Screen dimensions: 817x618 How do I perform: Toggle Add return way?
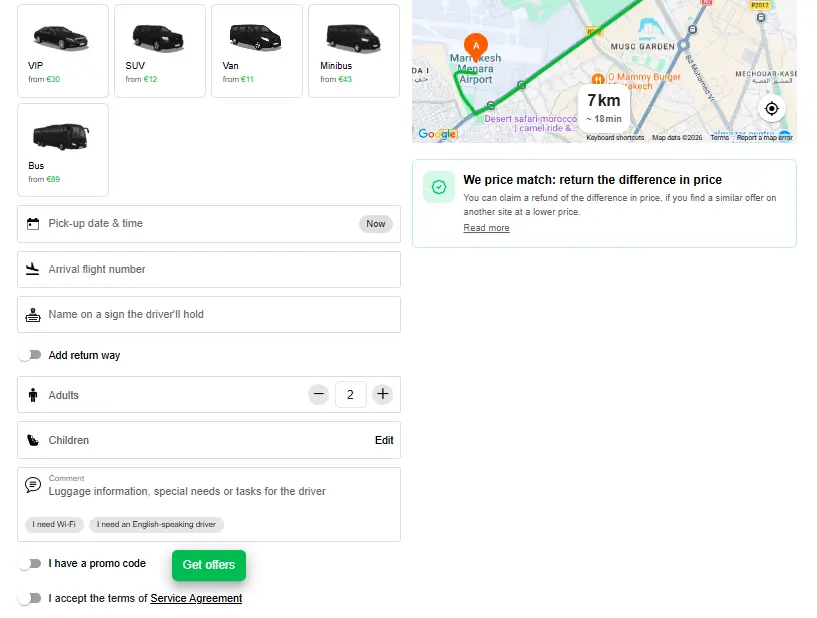30,355
